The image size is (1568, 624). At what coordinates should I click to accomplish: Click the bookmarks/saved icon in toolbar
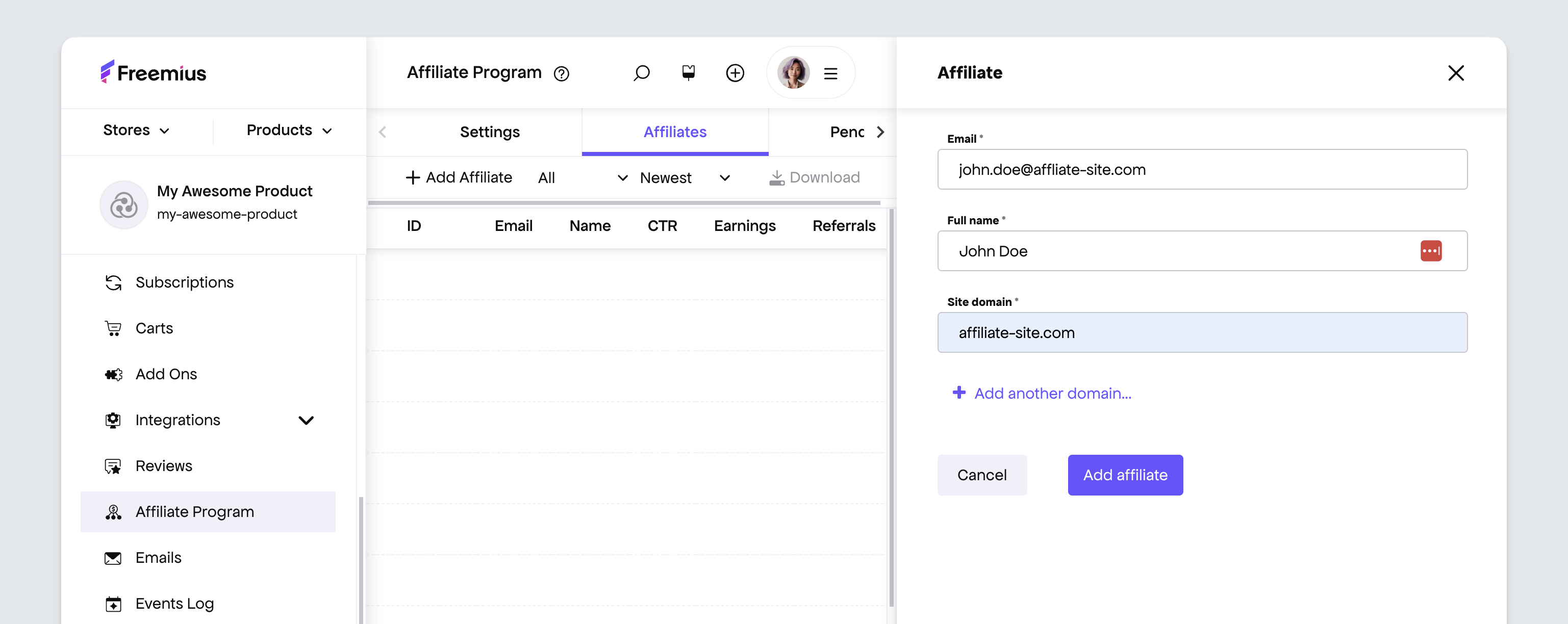688,72
